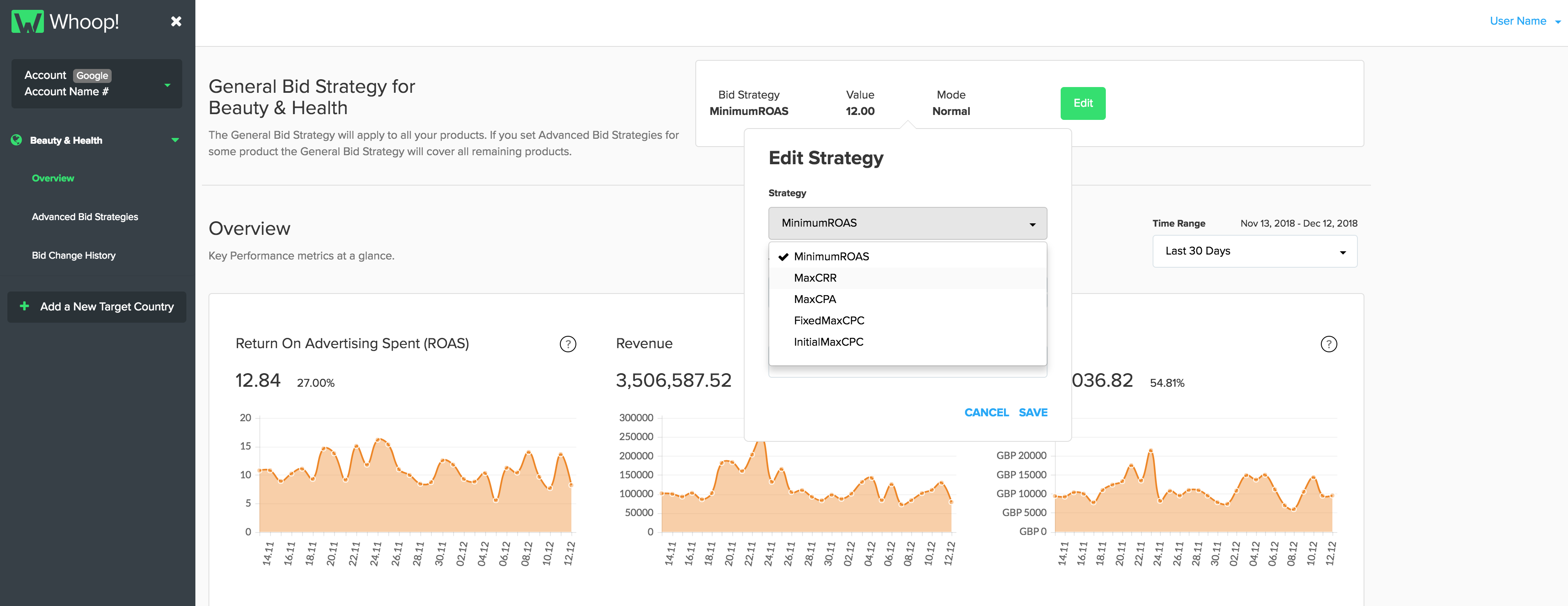Click the SAVE button in Edit Strategy
The image size is (1568, 606).
click(x=1033, y=412)
